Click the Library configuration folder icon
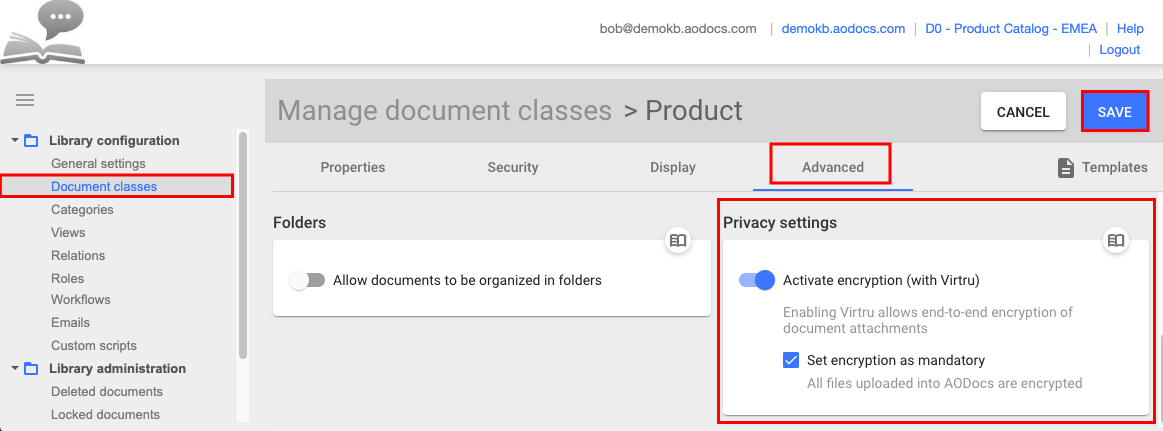 pos(31,140)
